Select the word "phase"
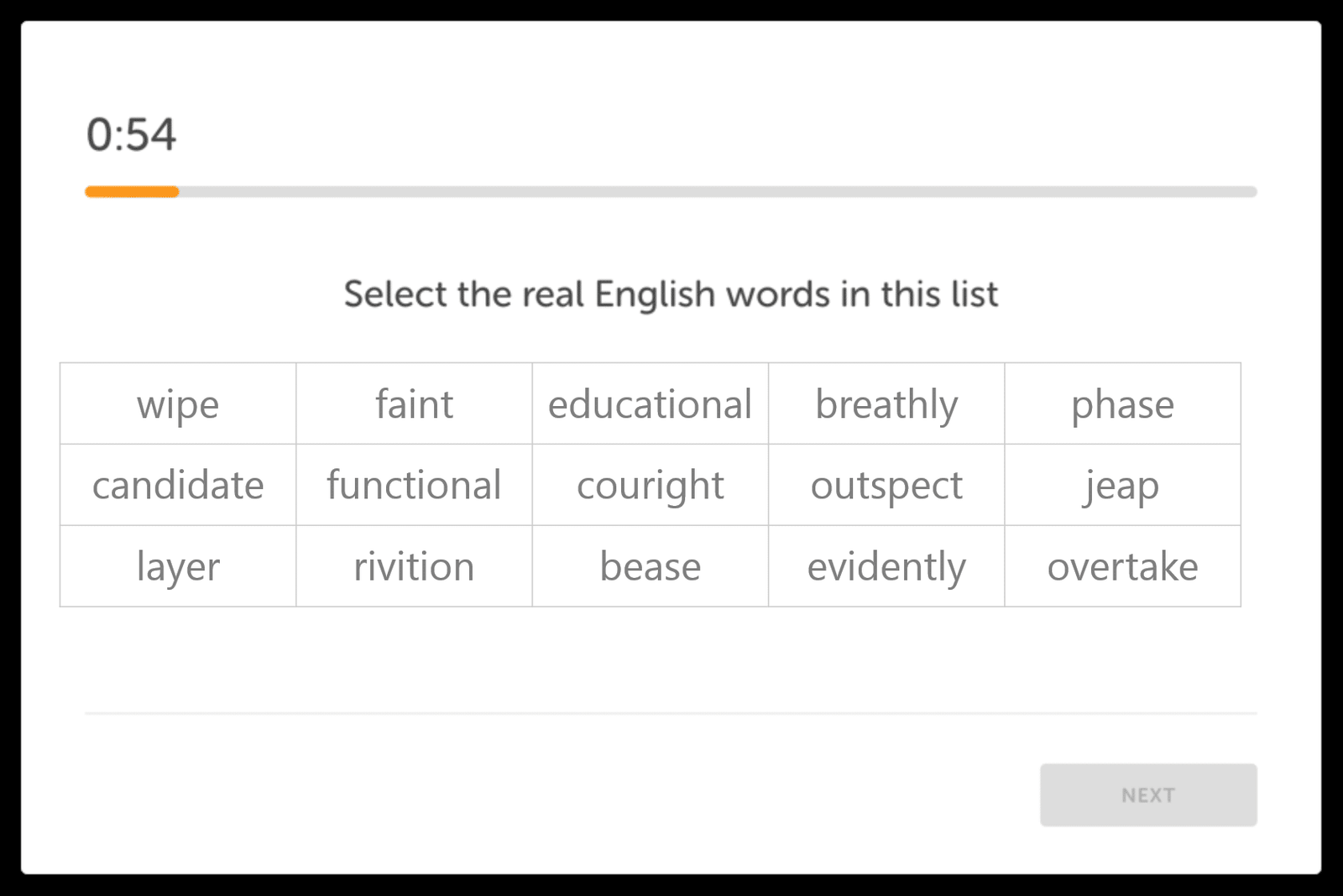 click(1123, 404)
